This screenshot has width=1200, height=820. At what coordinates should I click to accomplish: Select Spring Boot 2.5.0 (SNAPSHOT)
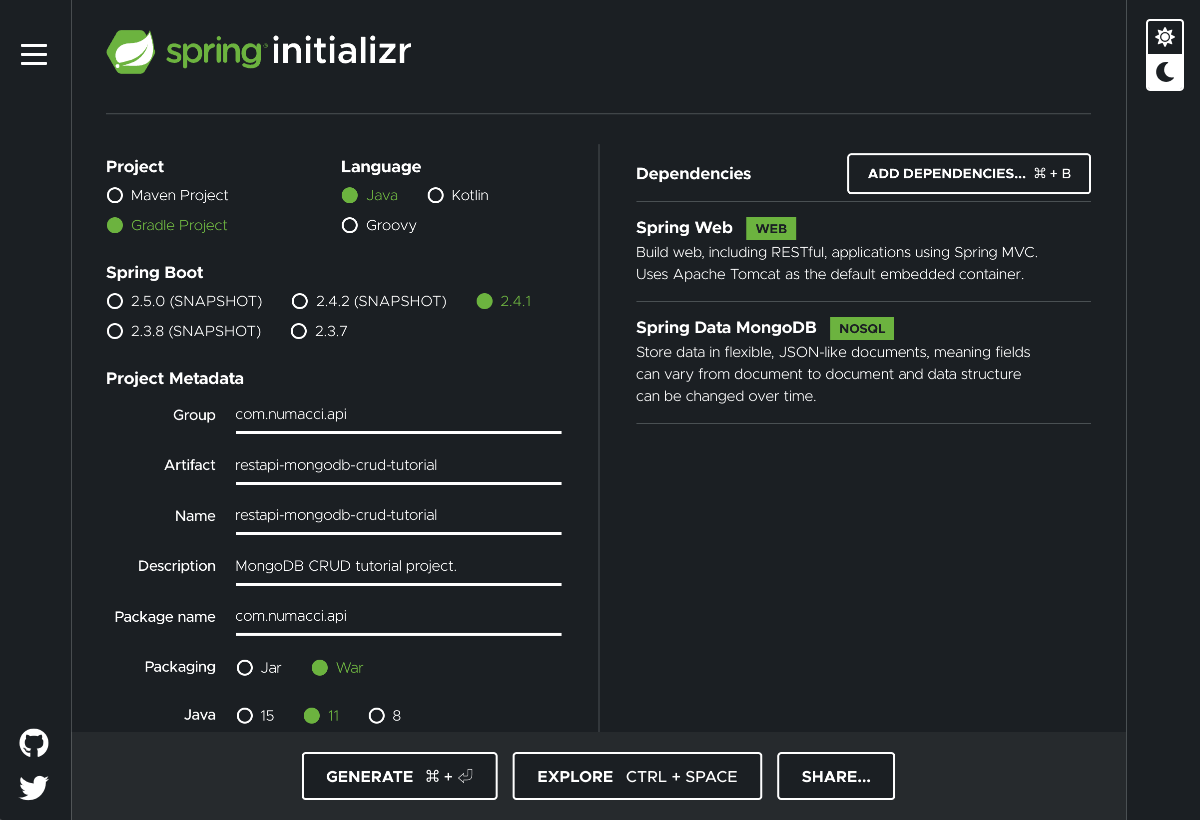(x=184, y=301)
